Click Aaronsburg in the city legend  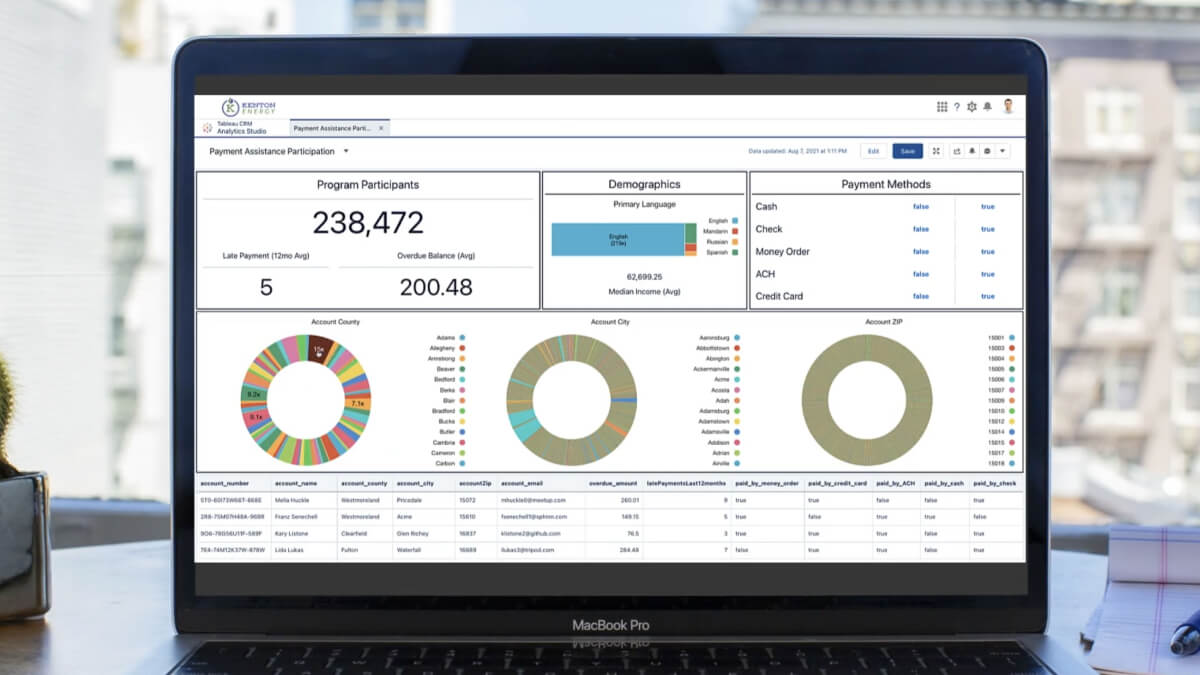pyautogui.click(x=720, y=338)
